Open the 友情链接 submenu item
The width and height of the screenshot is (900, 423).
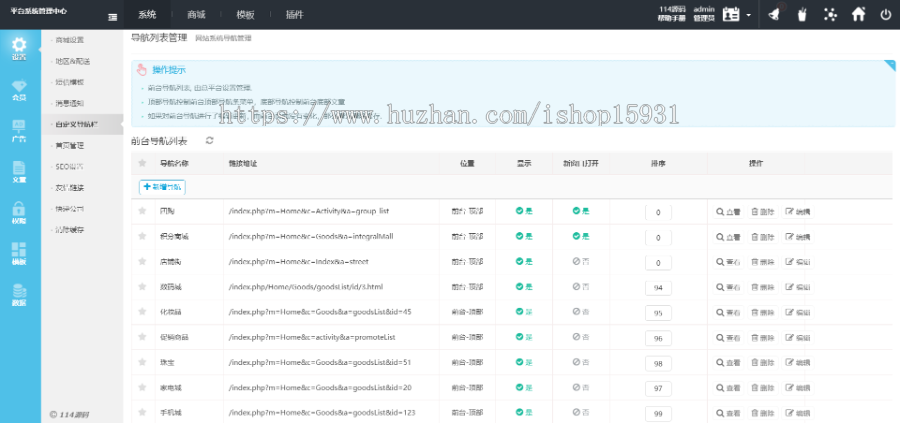[69, 188]
